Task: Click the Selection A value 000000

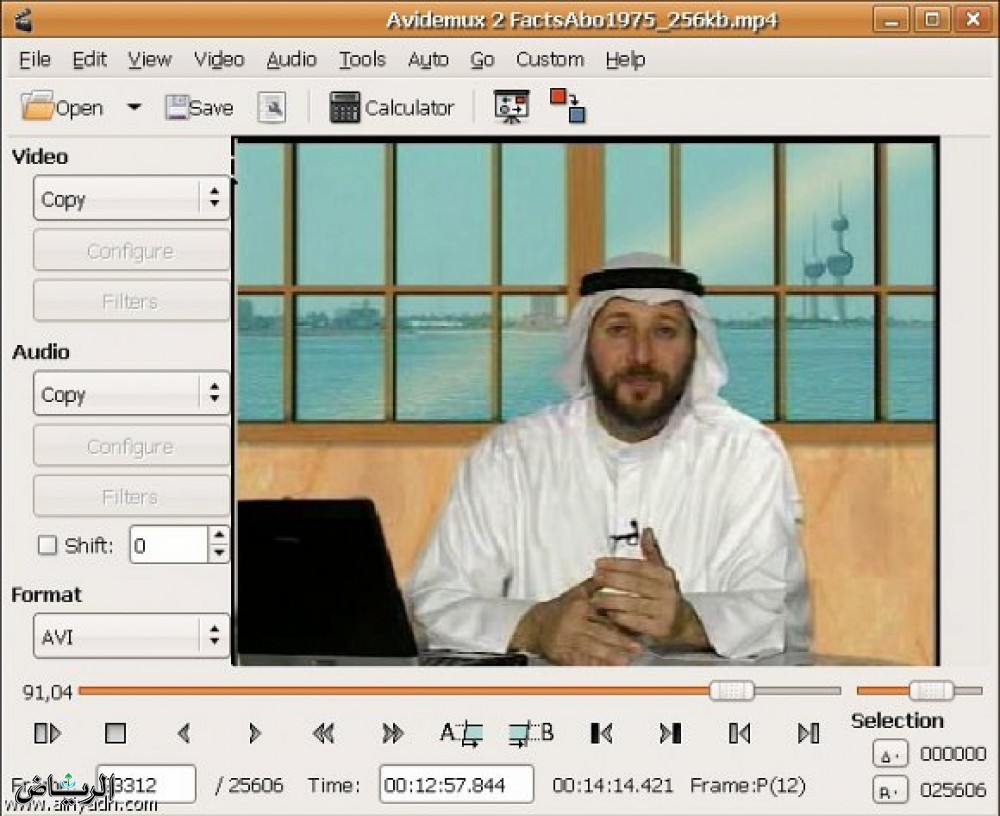Action: pos(953,755)
